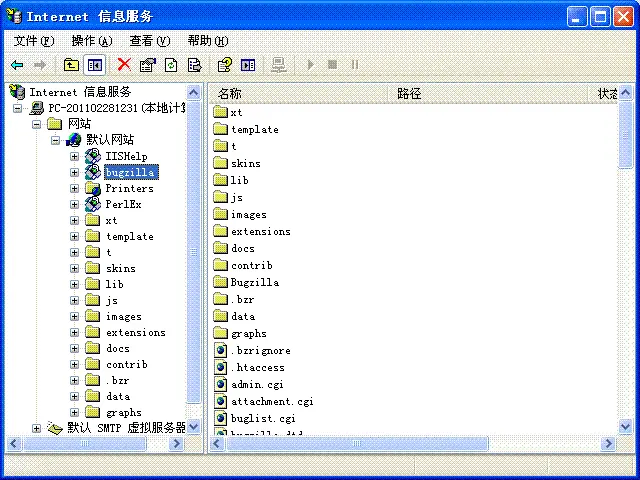640x480 pixels.
Task: Click the Up one level folder icon
Action: coord(71,65)
